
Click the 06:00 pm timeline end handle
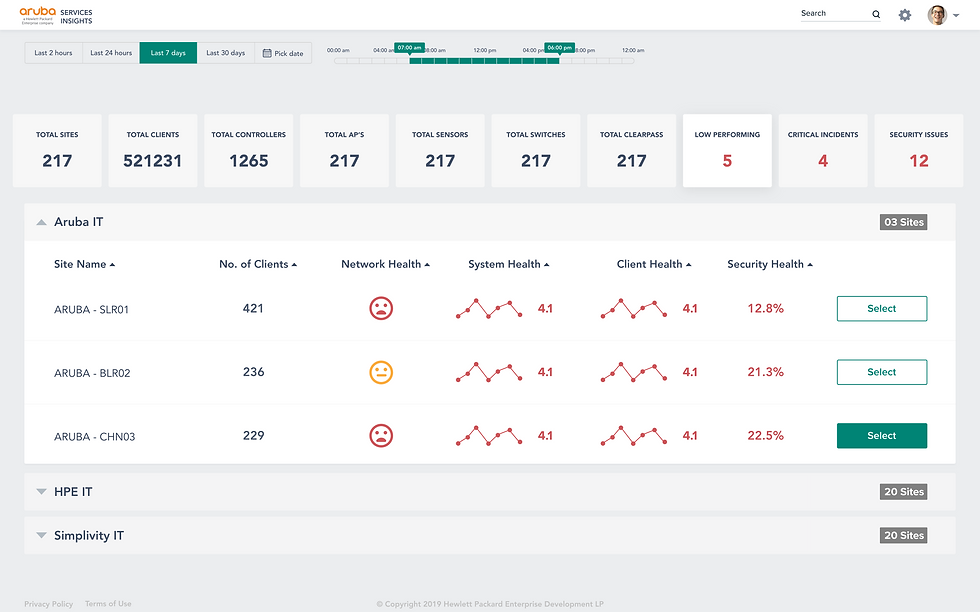(x=559, y=48)
